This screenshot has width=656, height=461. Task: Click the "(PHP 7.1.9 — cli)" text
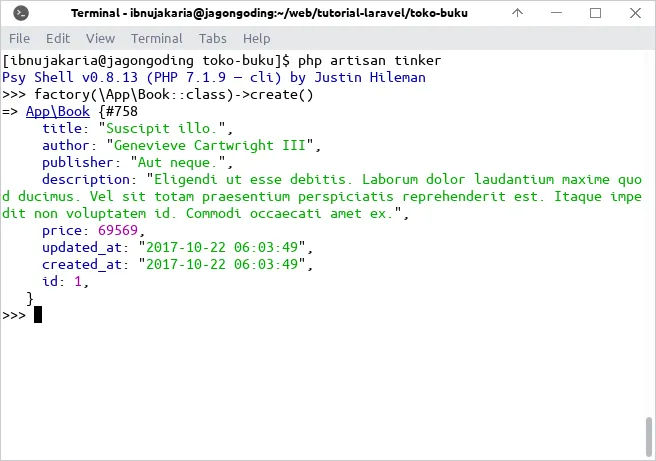214,77
